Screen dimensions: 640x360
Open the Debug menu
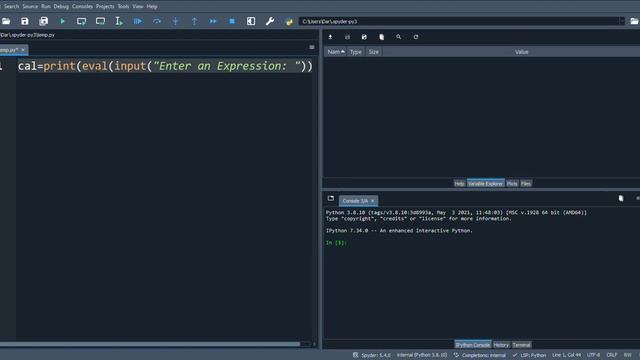pos(61,6)
